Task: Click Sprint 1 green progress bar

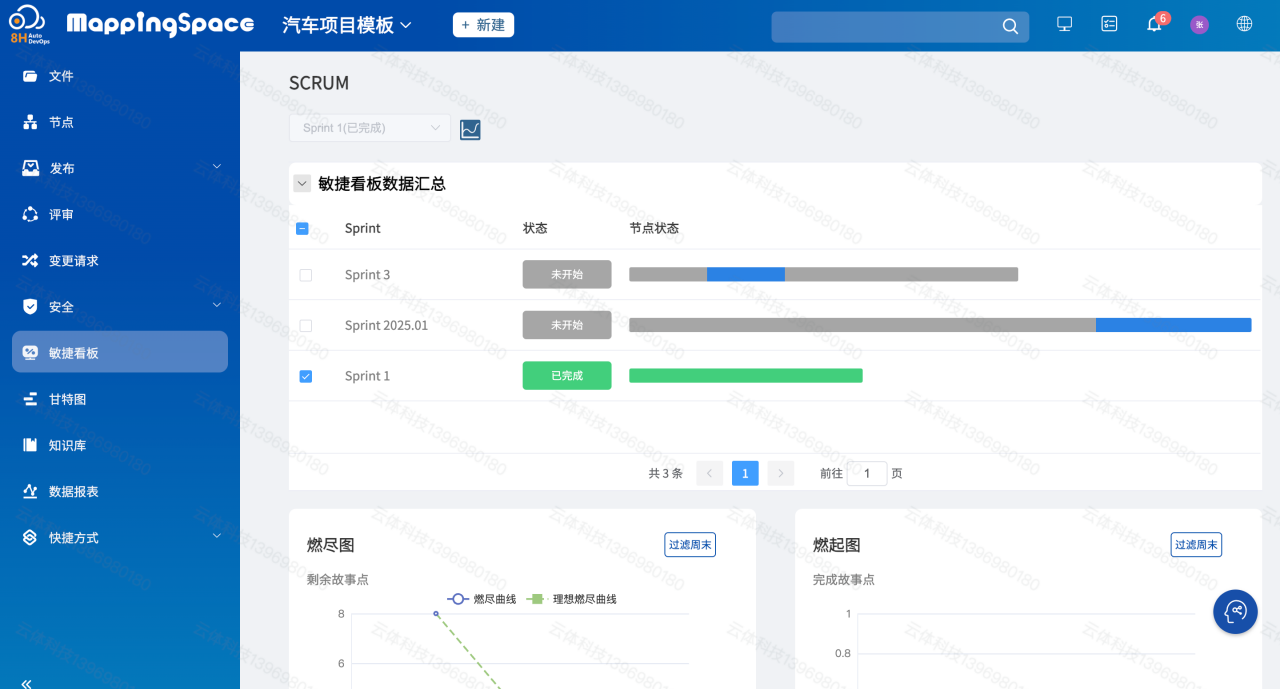Action: [746, 375]
